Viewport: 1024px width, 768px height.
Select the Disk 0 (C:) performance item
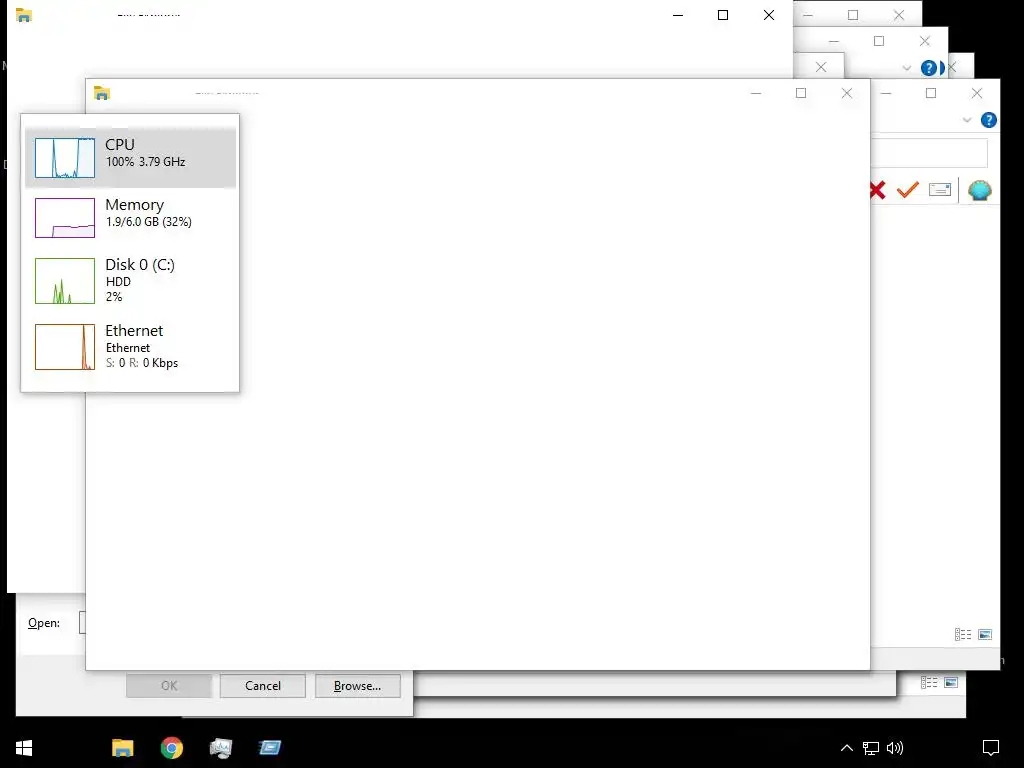pos(130,280)
